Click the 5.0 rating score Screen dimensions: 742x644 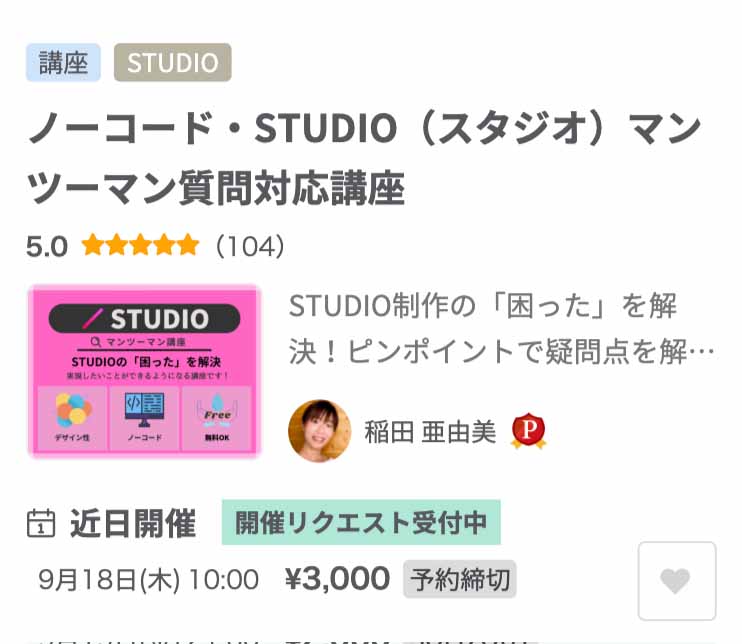(x=47, y=247)
